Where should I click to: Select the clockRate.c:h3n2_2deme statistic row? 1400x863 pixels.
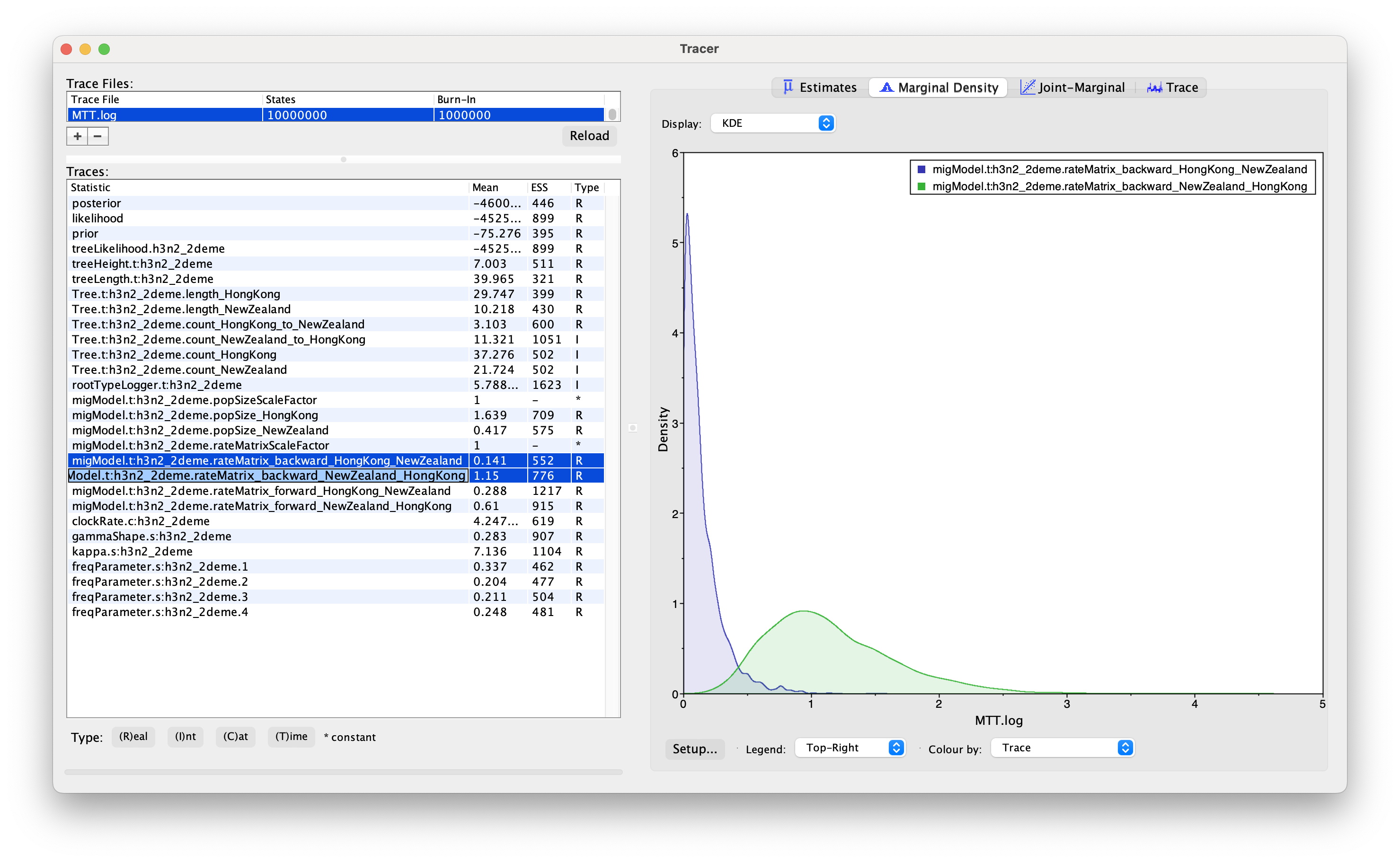tap(141, 521)
